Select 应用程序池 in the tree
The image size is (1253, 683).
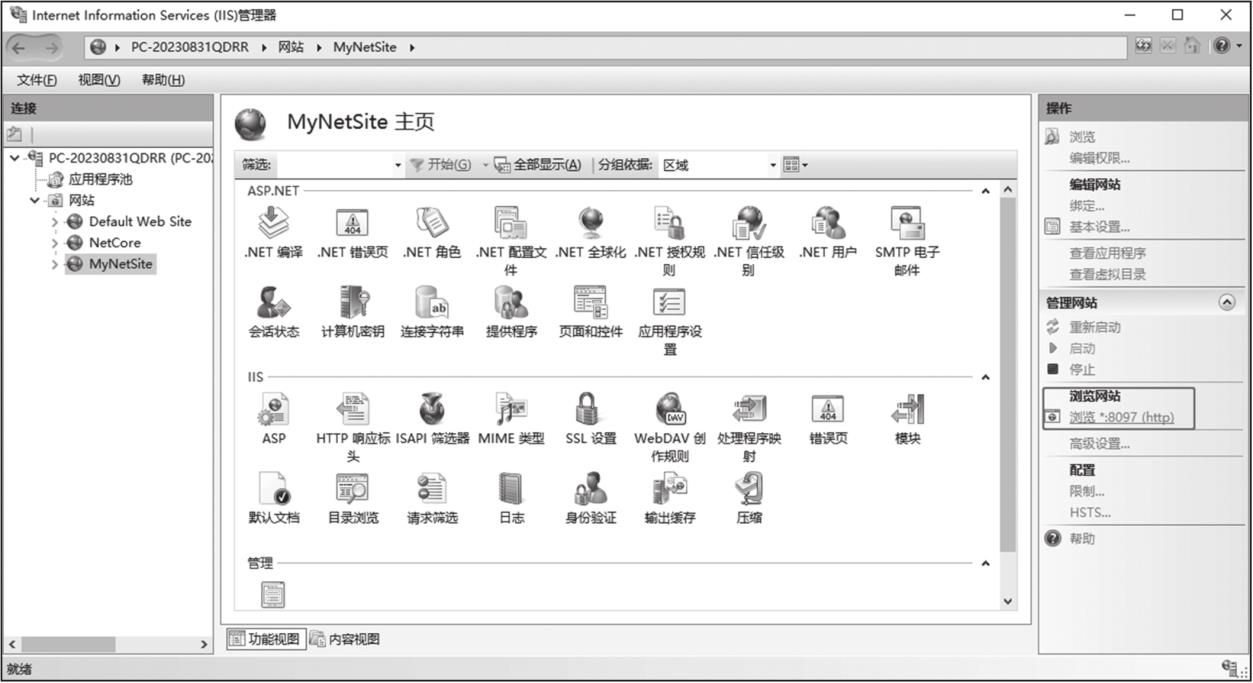pyautogui.click(x=100, y=179)
